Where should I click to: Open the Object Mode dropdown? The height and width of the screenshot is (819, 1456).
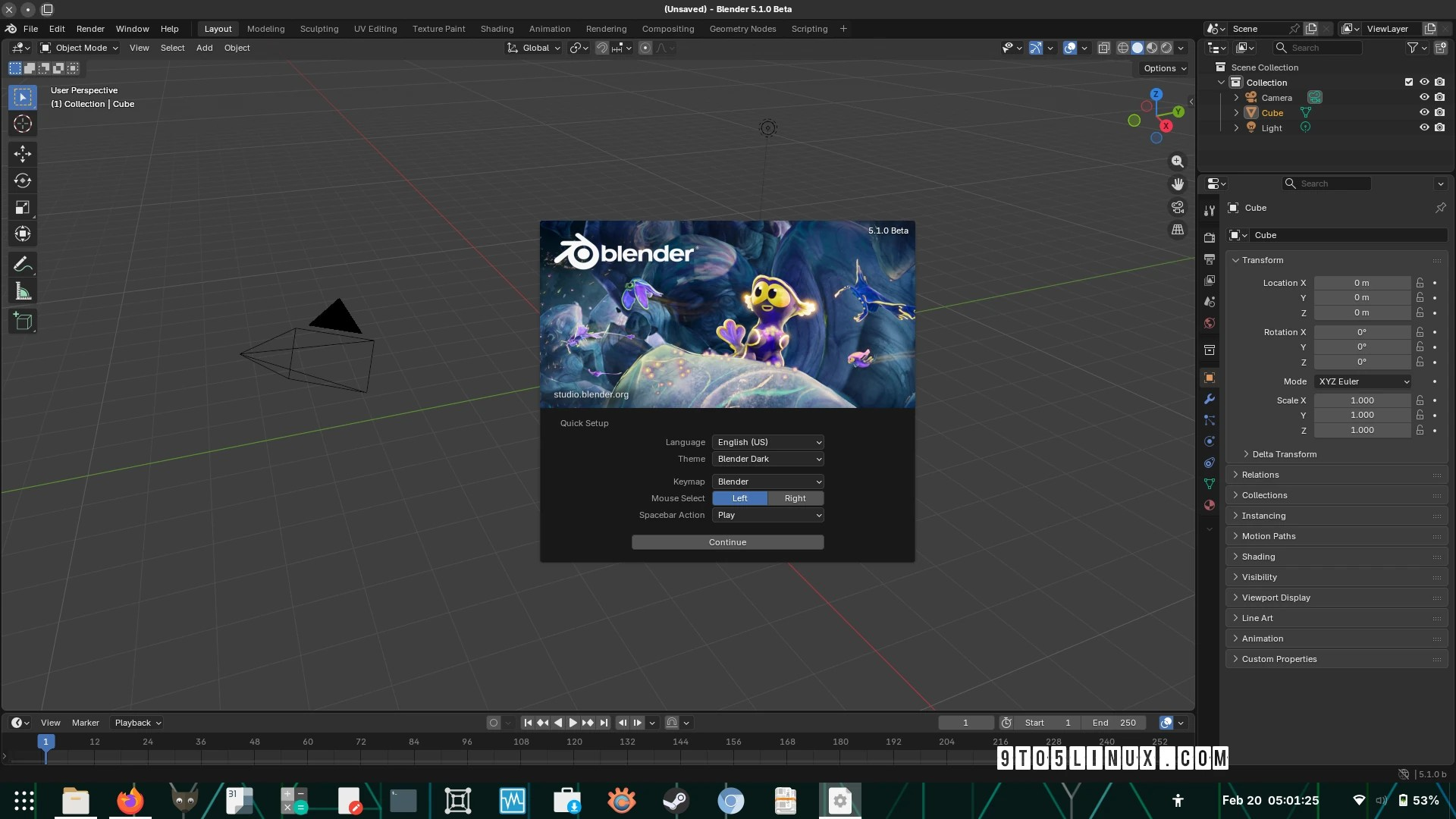[80, 48]
